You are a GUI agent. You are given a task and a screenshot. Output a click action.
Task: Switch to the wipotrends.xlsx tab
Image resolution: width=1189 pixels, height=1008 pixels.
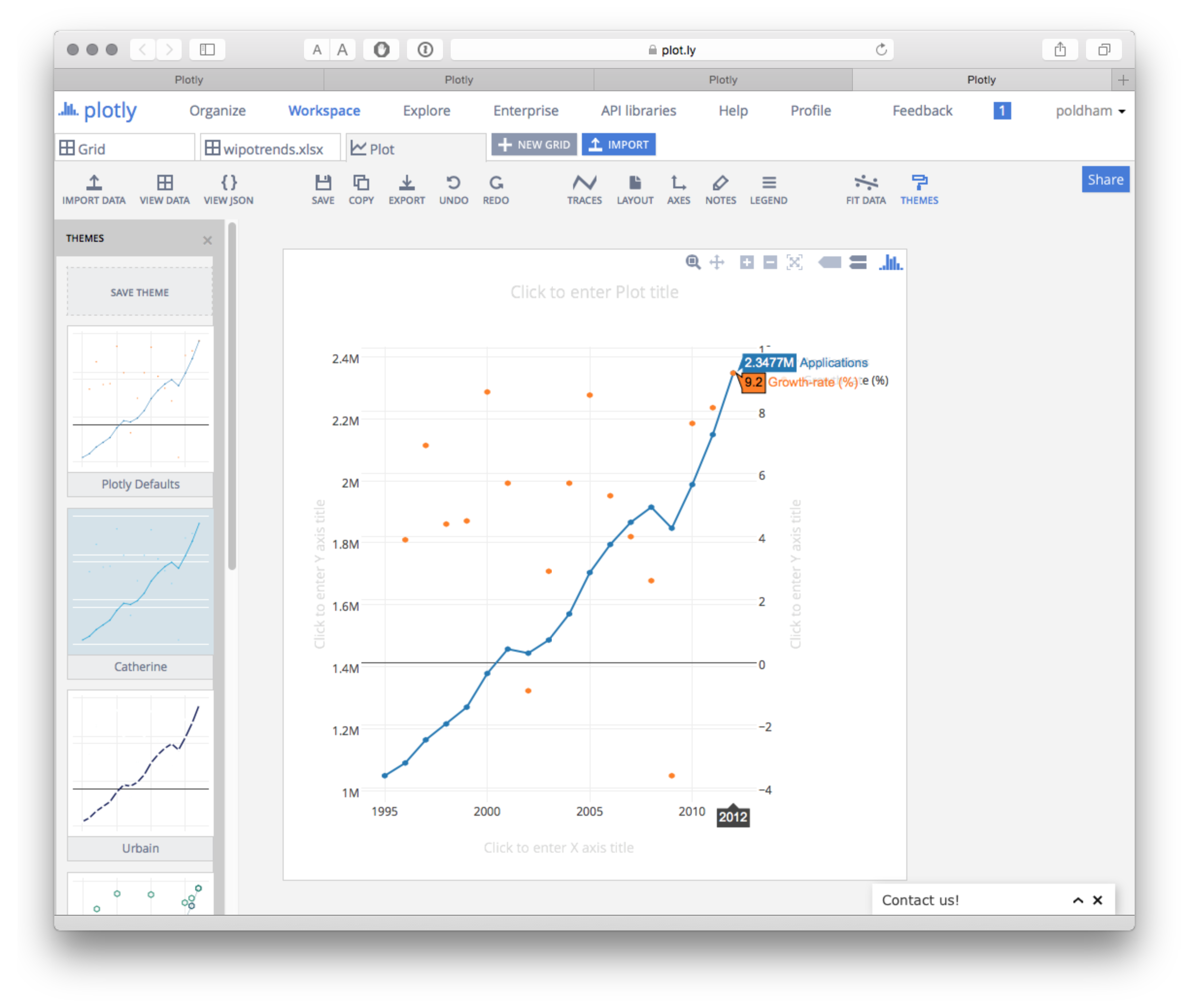[271, 148]
